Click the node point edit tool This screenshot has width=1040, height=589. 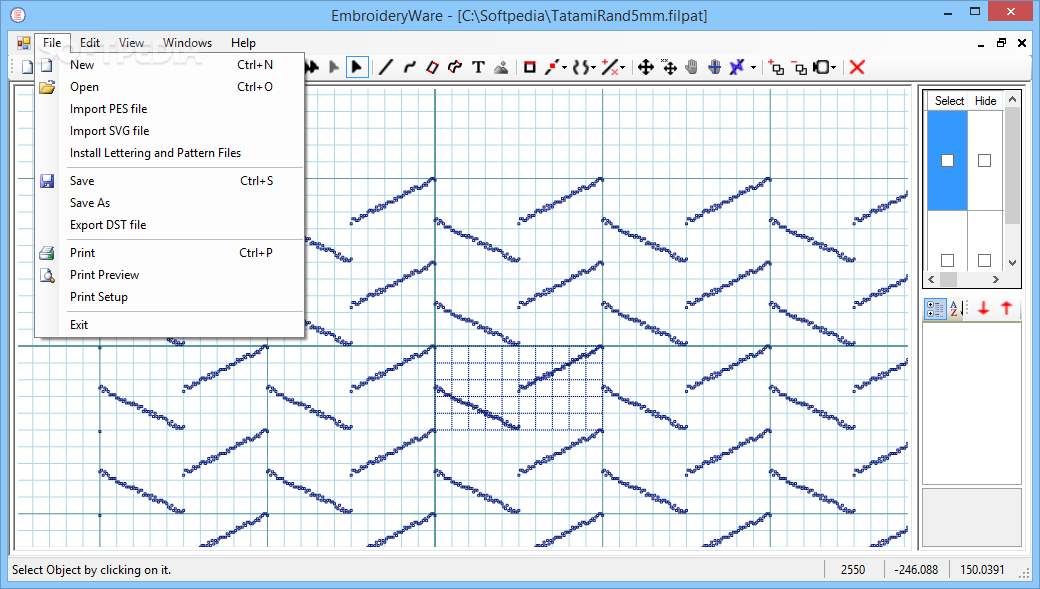pos(552,67)
